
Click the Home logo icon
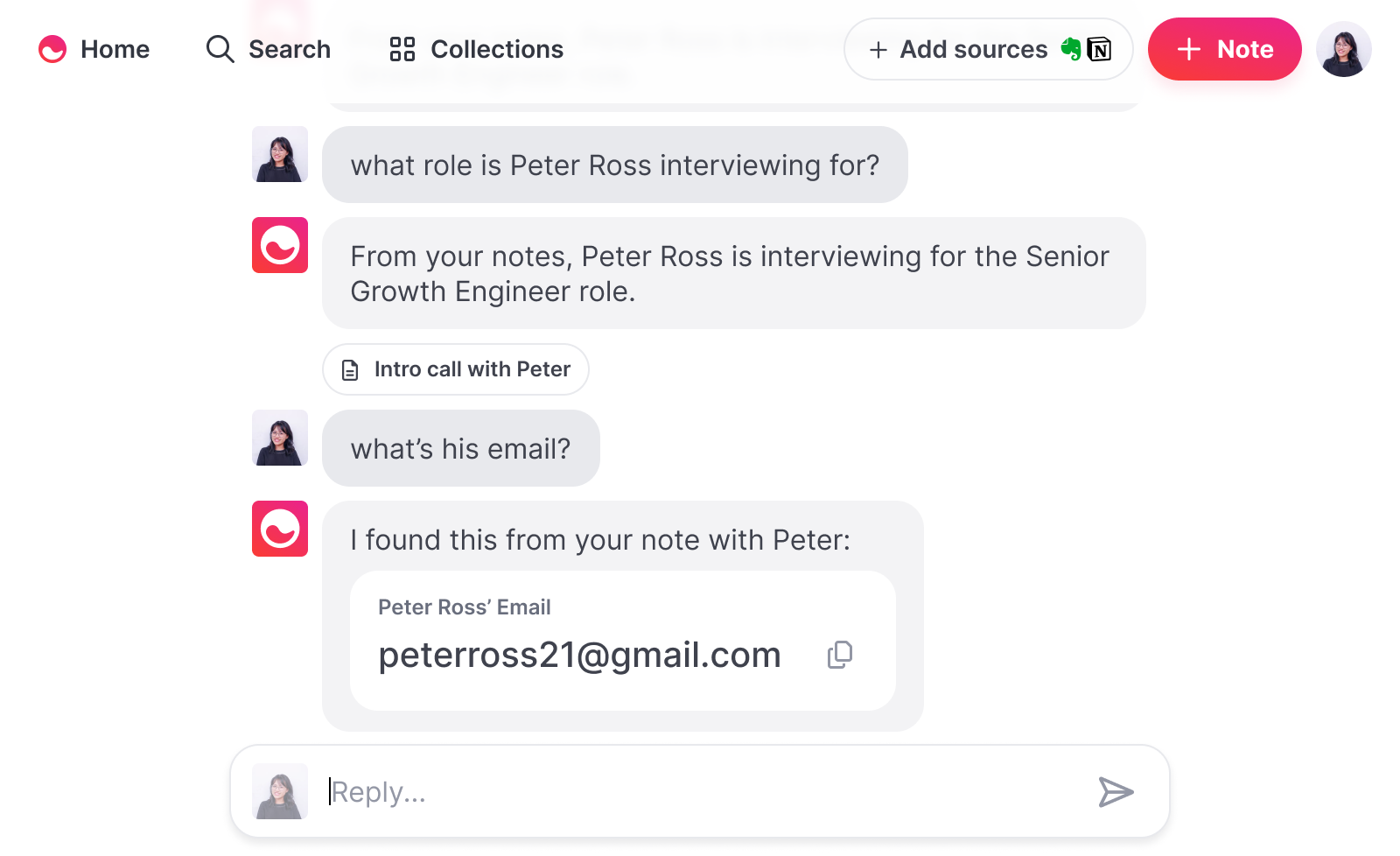[52, 49]
